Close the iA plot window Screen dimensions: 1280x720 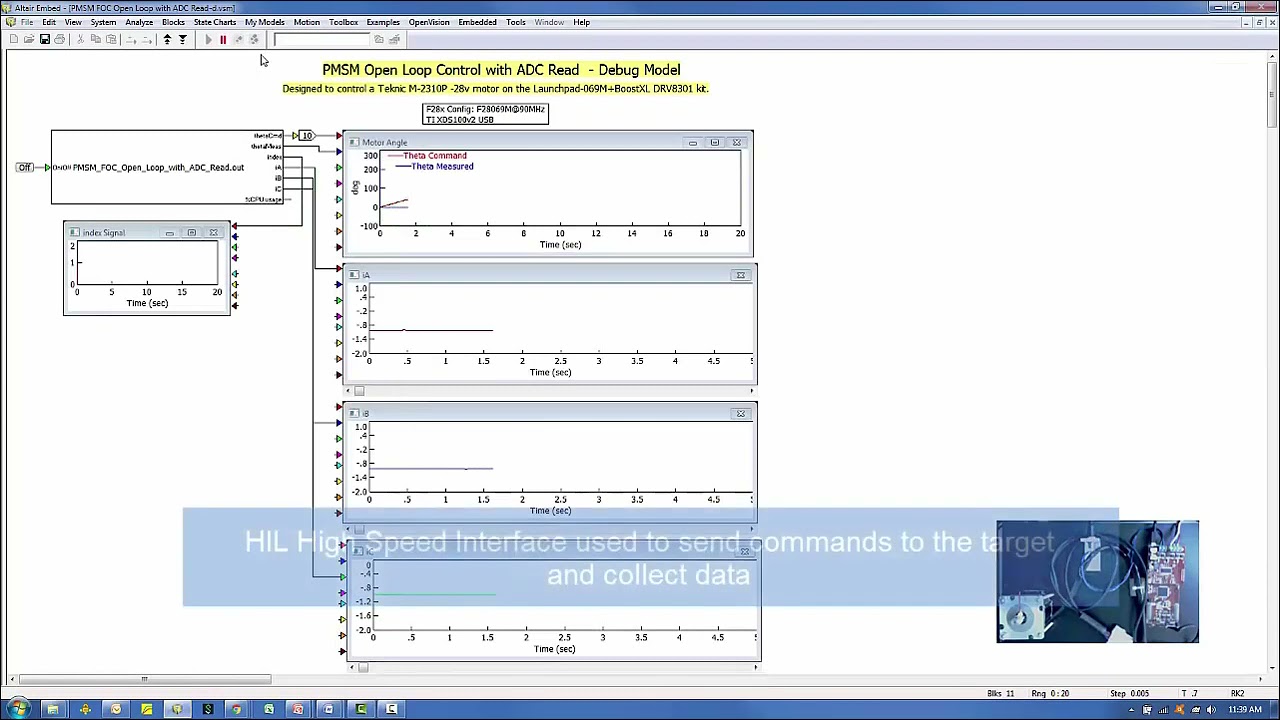pyautogui.click(x=741, y=275)
